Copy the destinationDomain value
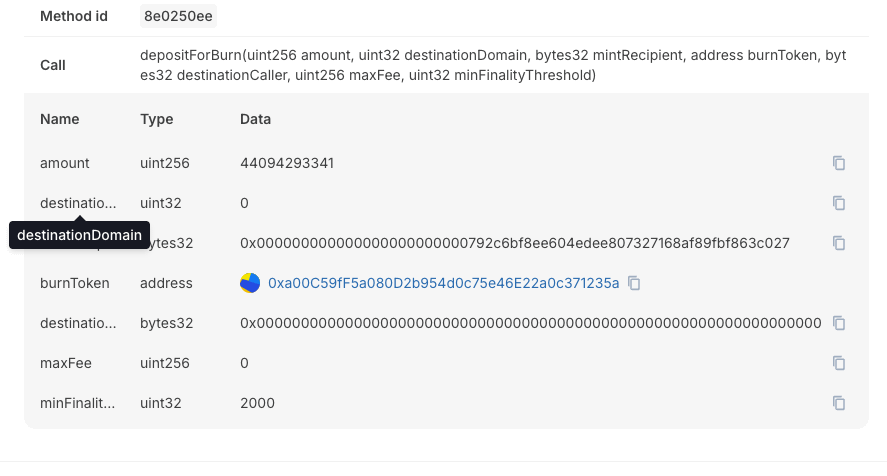The width and height of the screenshot is (887, 476). click(x=839, y=203)
